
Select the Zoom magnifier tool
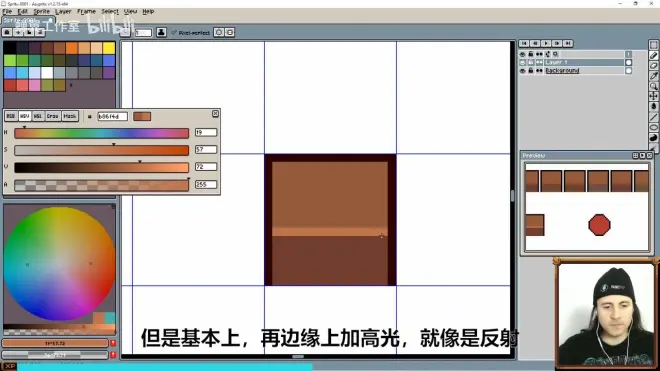click(653, 86)
